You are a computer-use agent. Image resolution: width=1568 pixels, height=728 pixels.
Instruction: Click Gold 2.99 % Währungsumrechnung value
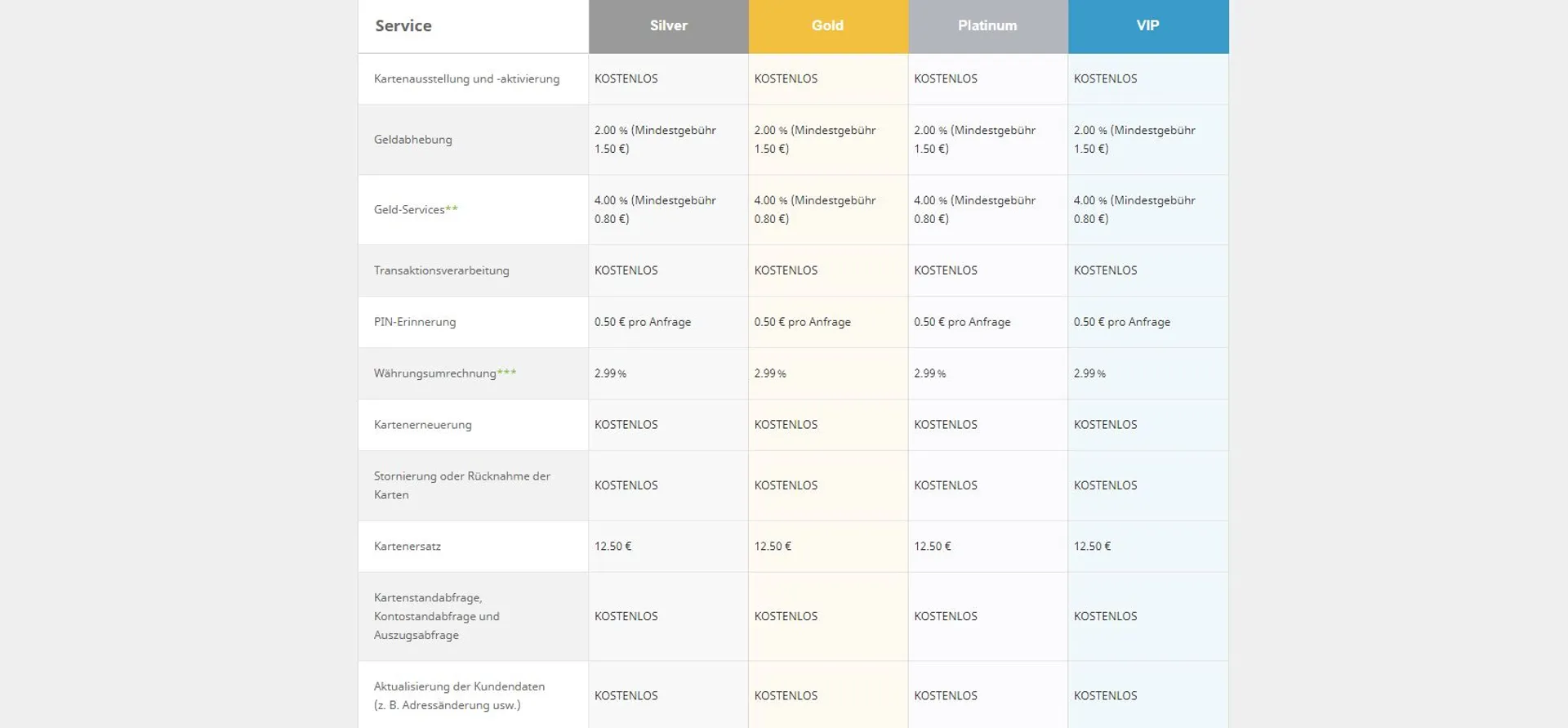770,373
